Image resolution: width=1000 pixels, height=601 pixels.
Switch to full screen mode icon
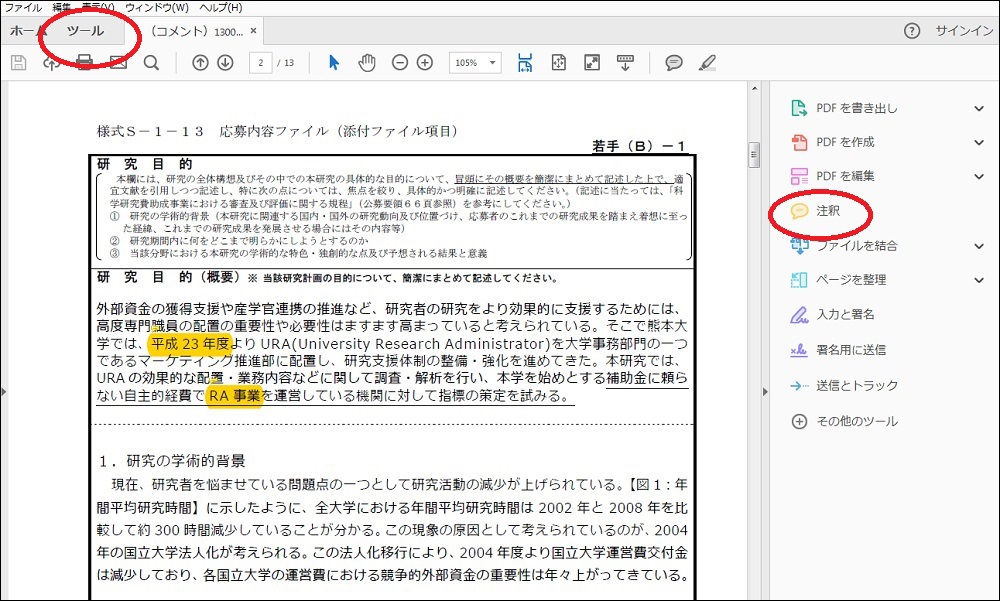tap(592, 63)
